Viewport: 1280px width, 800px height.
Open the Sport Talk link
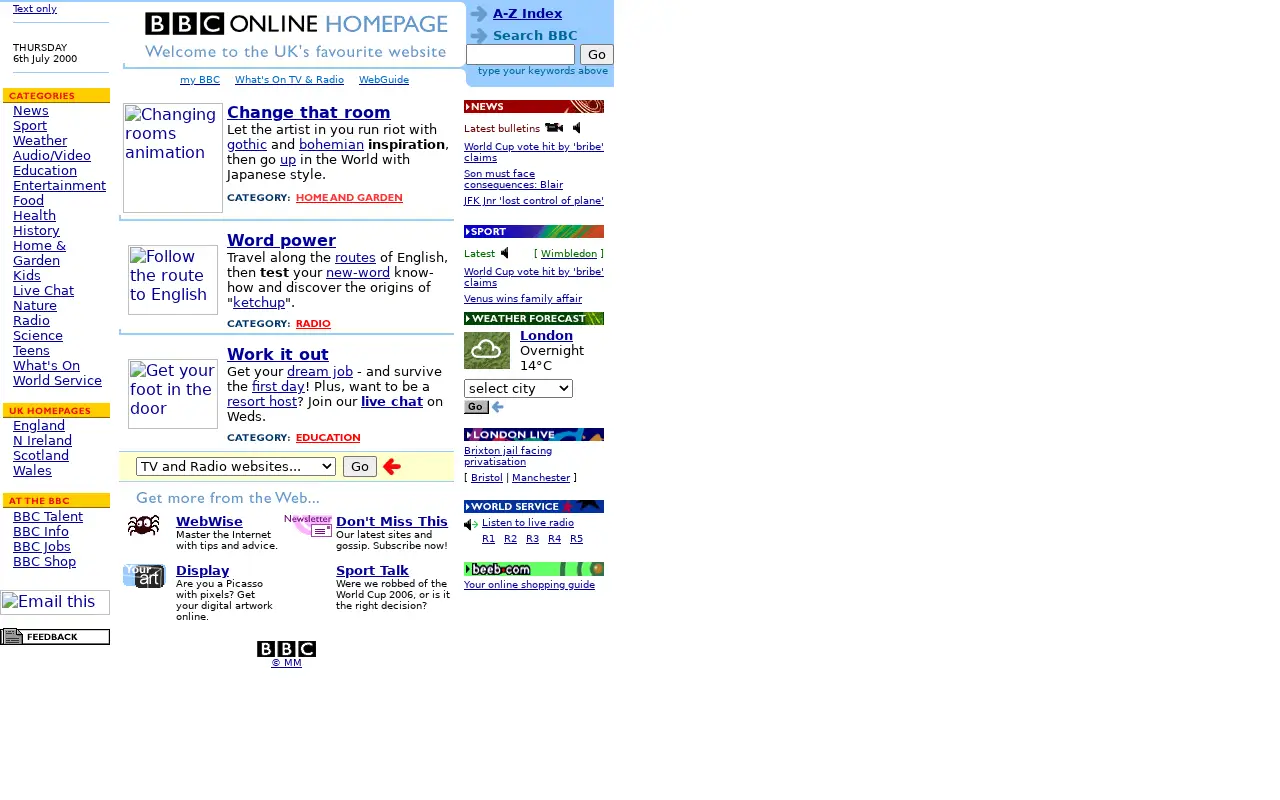click(x=372, y=571)
